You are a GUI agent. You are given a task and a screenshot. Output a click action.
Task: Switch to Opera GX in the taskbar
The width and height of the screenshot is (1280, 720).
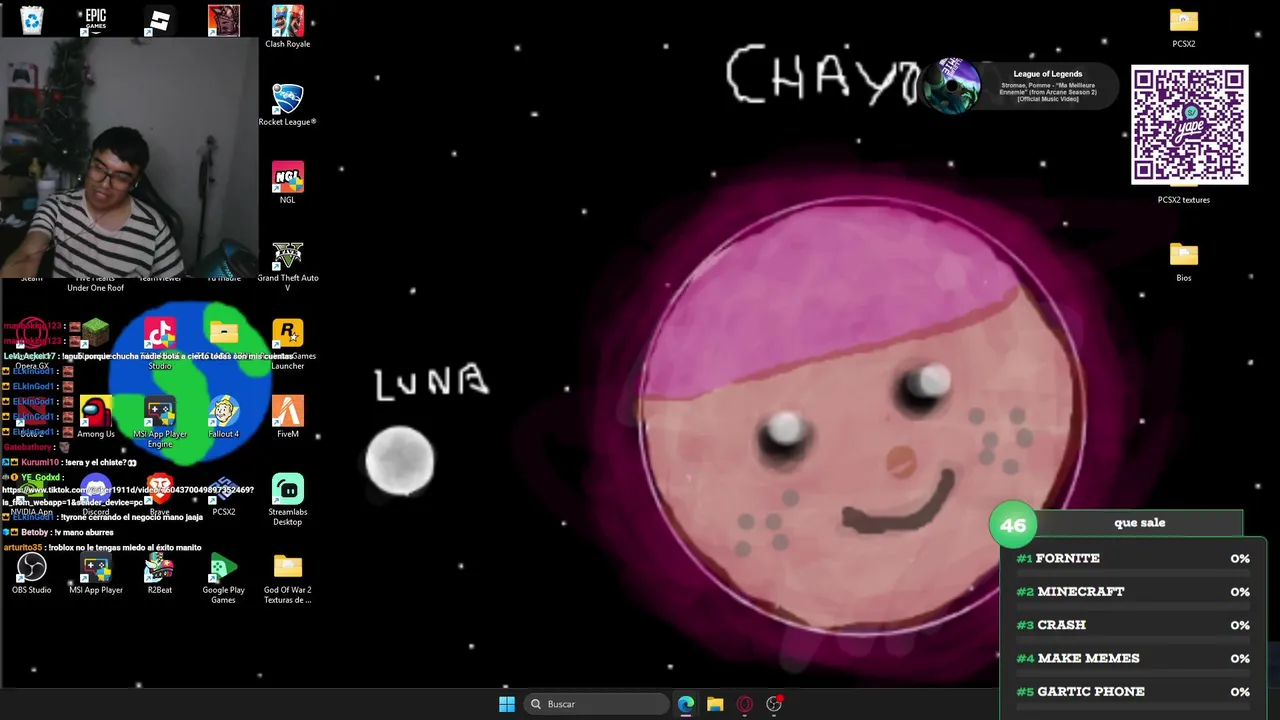click(744, 704)
